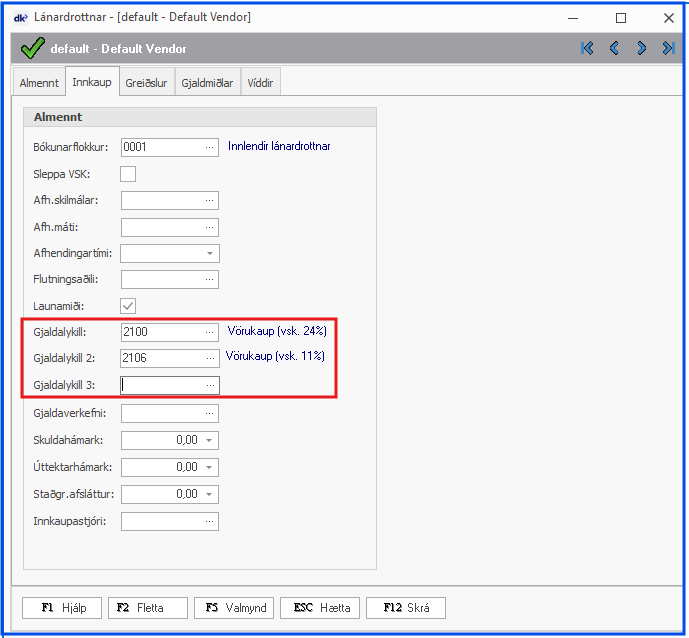Open the Skuldahámark dropdown arrow

pyautogui.click(x=208, y=440)
